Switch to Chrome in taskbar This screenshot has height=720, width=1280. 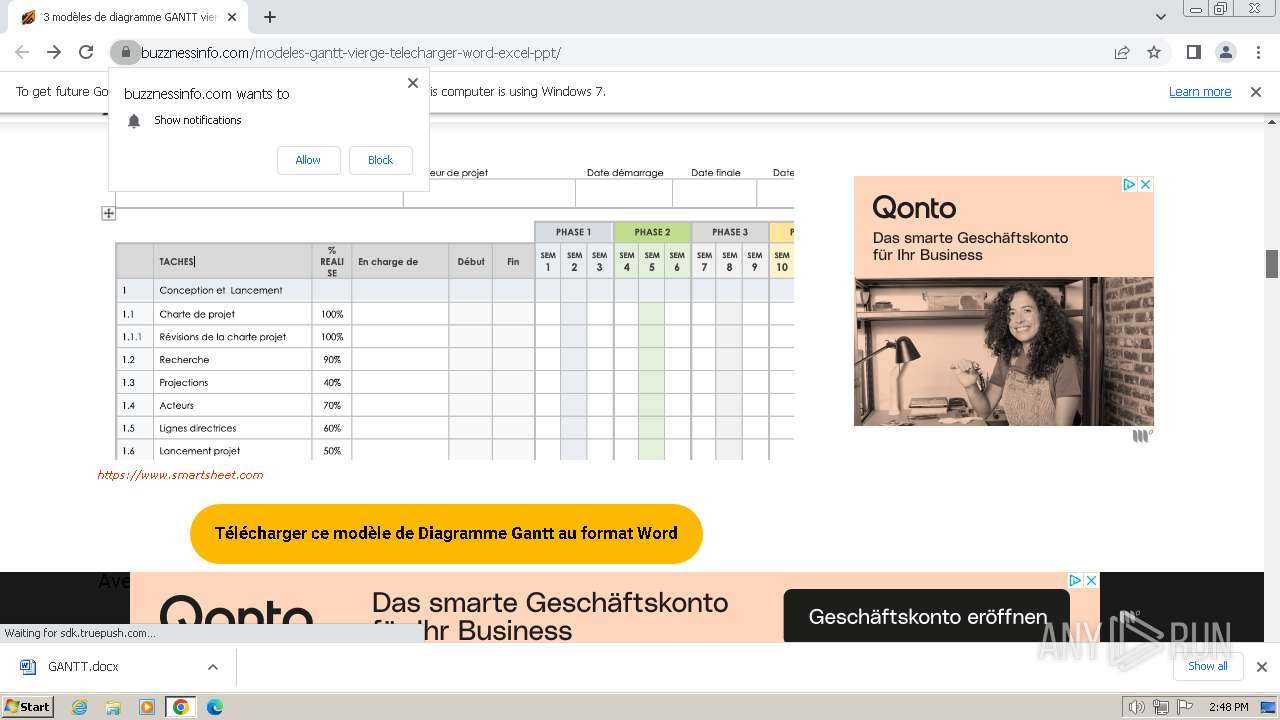pos(181,707)
